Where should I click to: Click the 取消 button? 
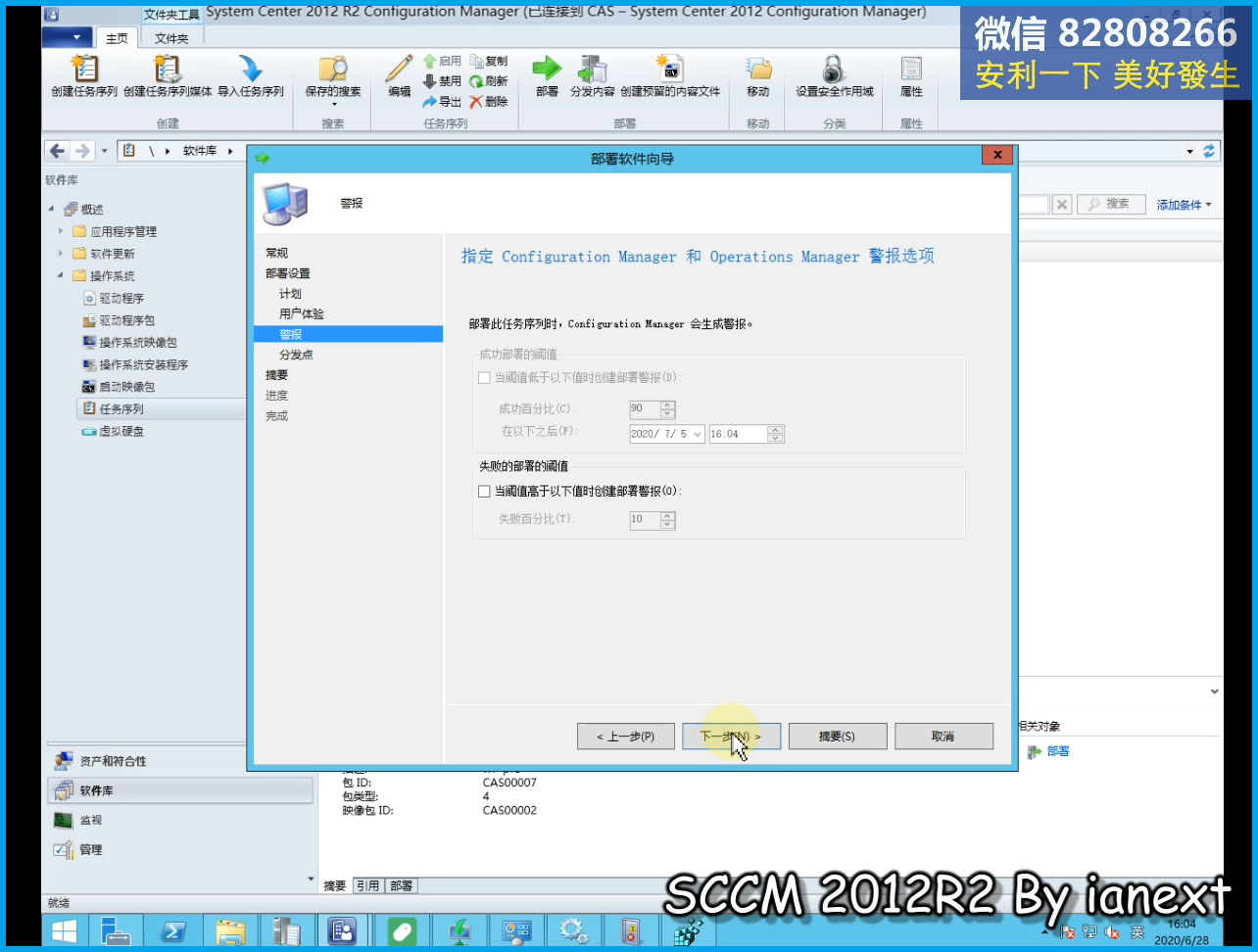point(943,737)
